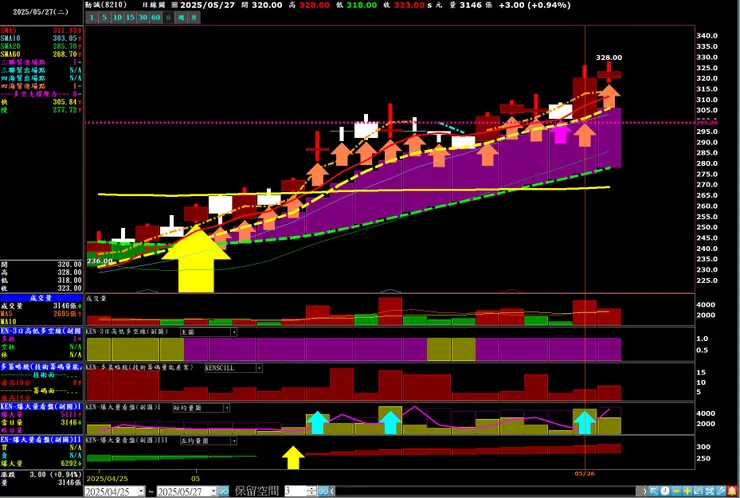The width and height of the screenshot is (740, 498).
Task: Select the SMA5 indicator row
Action: [41, 30]
